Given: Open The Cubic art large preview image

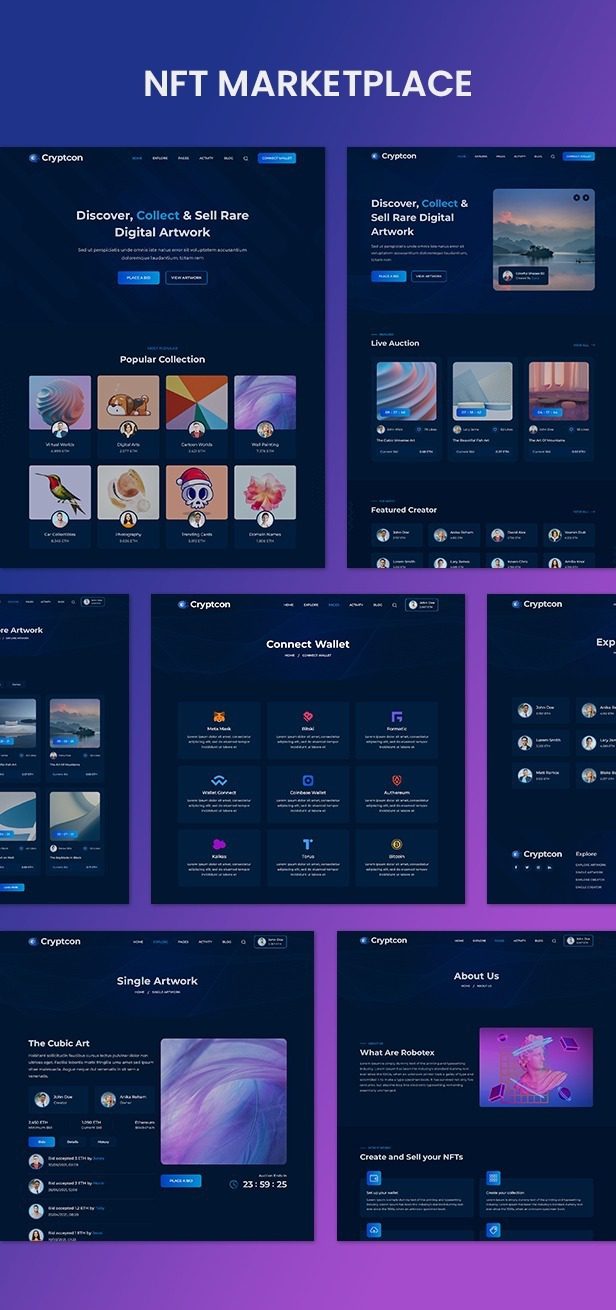Looking at the screenshot, I should click(224, 1102).
